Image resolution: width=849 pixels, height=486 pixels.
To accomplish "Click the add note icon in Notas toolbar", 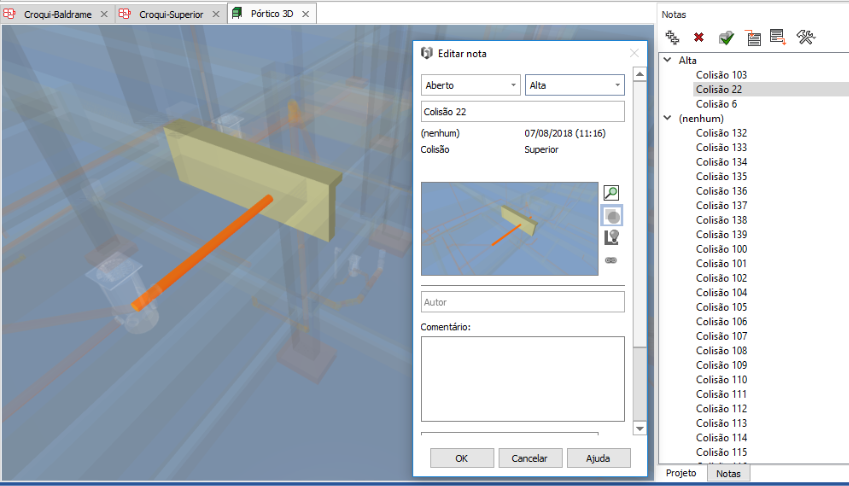I will pyautogui.click(x=673, y=38).
